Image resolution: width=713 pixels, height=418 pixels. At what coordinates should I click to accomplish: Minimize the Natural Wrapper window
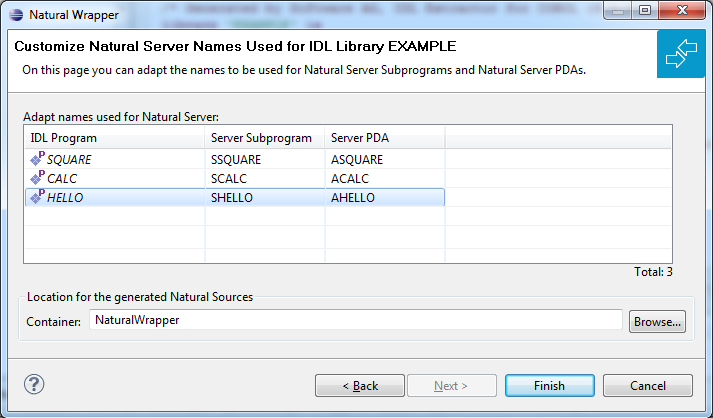(x=618, y=11)
